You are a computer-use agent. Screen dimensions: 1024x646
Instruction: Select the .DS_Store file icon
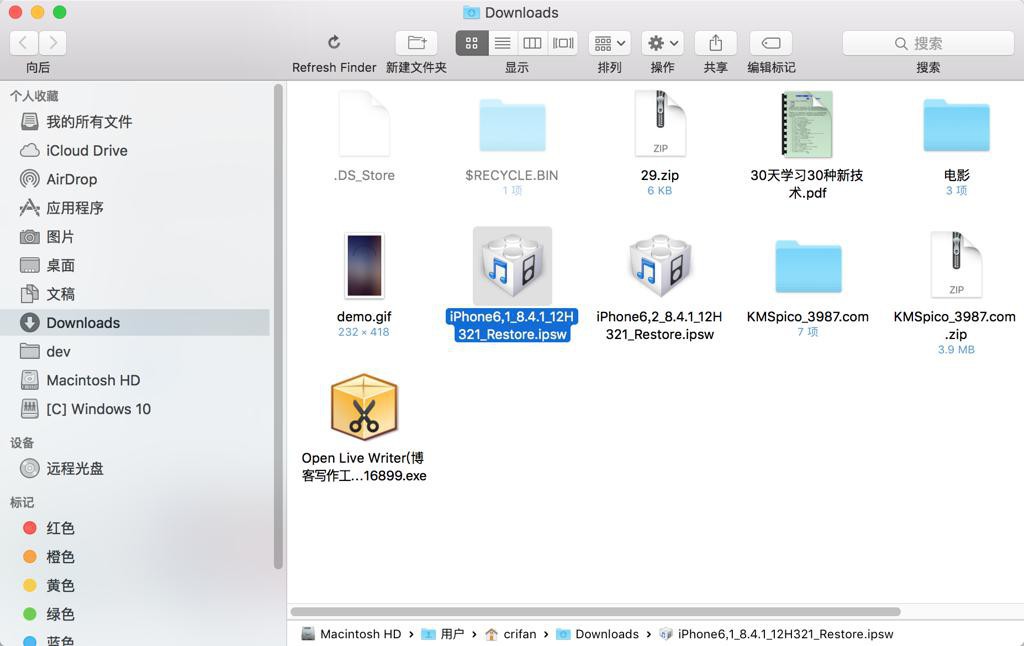tap(364, 124)
